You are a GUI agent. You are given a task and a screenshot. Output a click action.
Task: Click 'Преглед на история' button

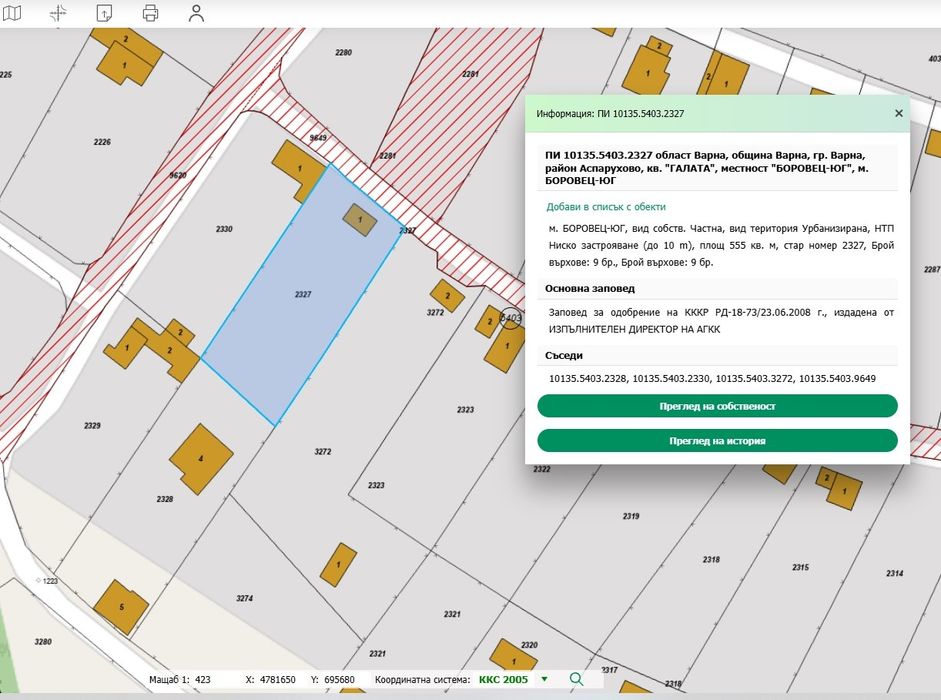click(717, 441)
